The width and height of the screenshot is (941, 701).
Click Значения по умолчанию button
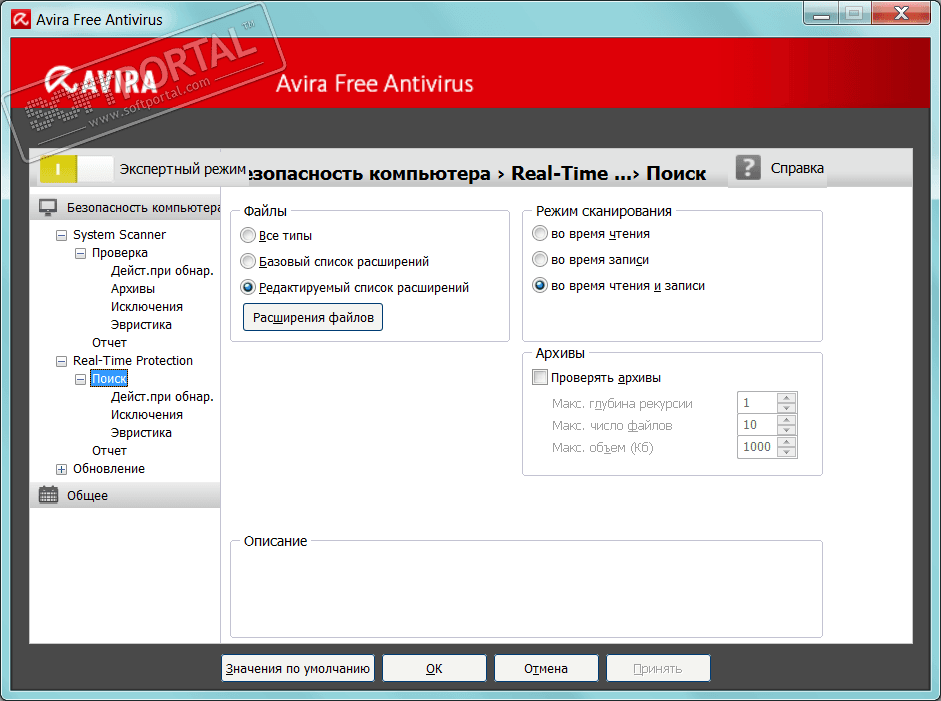298,668
